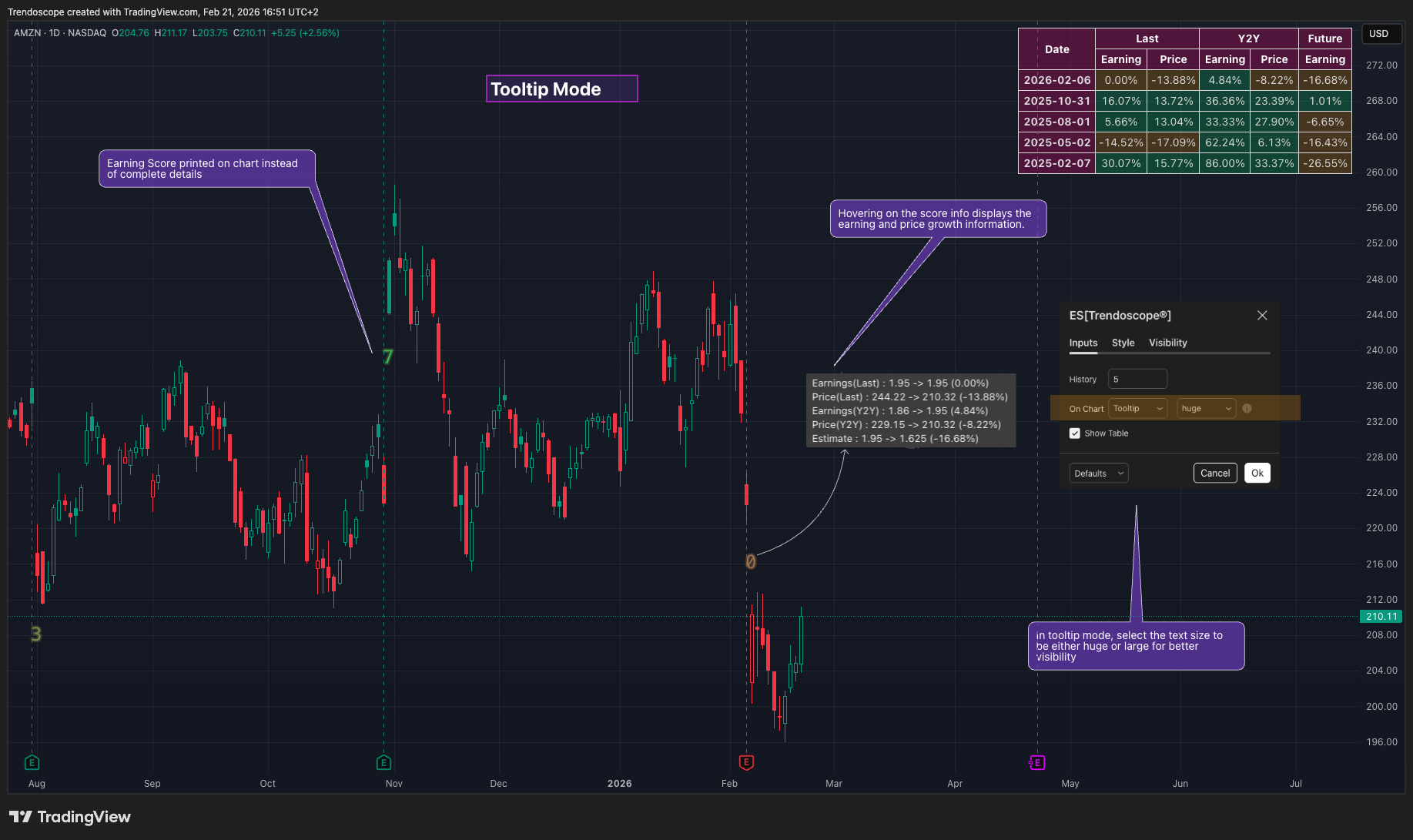The height and width of the screenshot is (840, 1413).
Task: Click the magenta future earnings E marker
Action: (x=1037, y=762)
